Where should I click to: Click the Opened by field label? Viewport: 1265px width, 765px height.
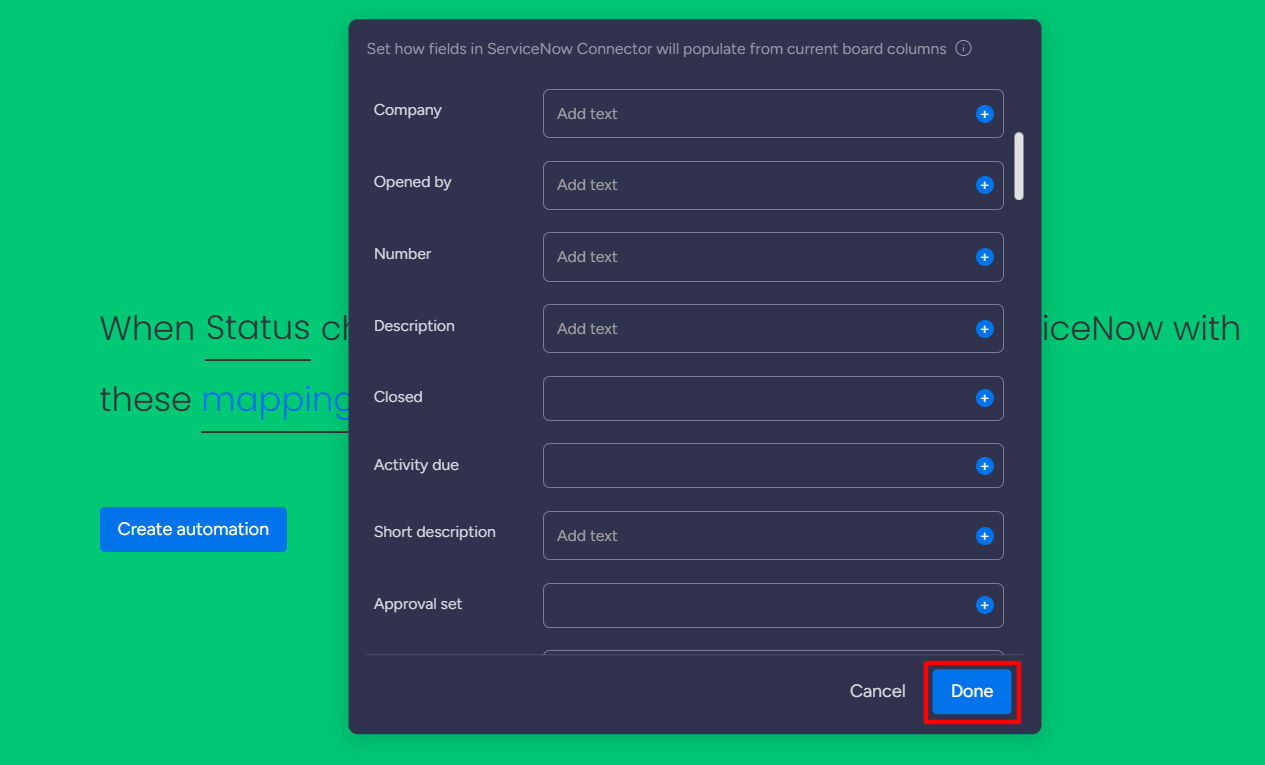(x=412, y=182)
